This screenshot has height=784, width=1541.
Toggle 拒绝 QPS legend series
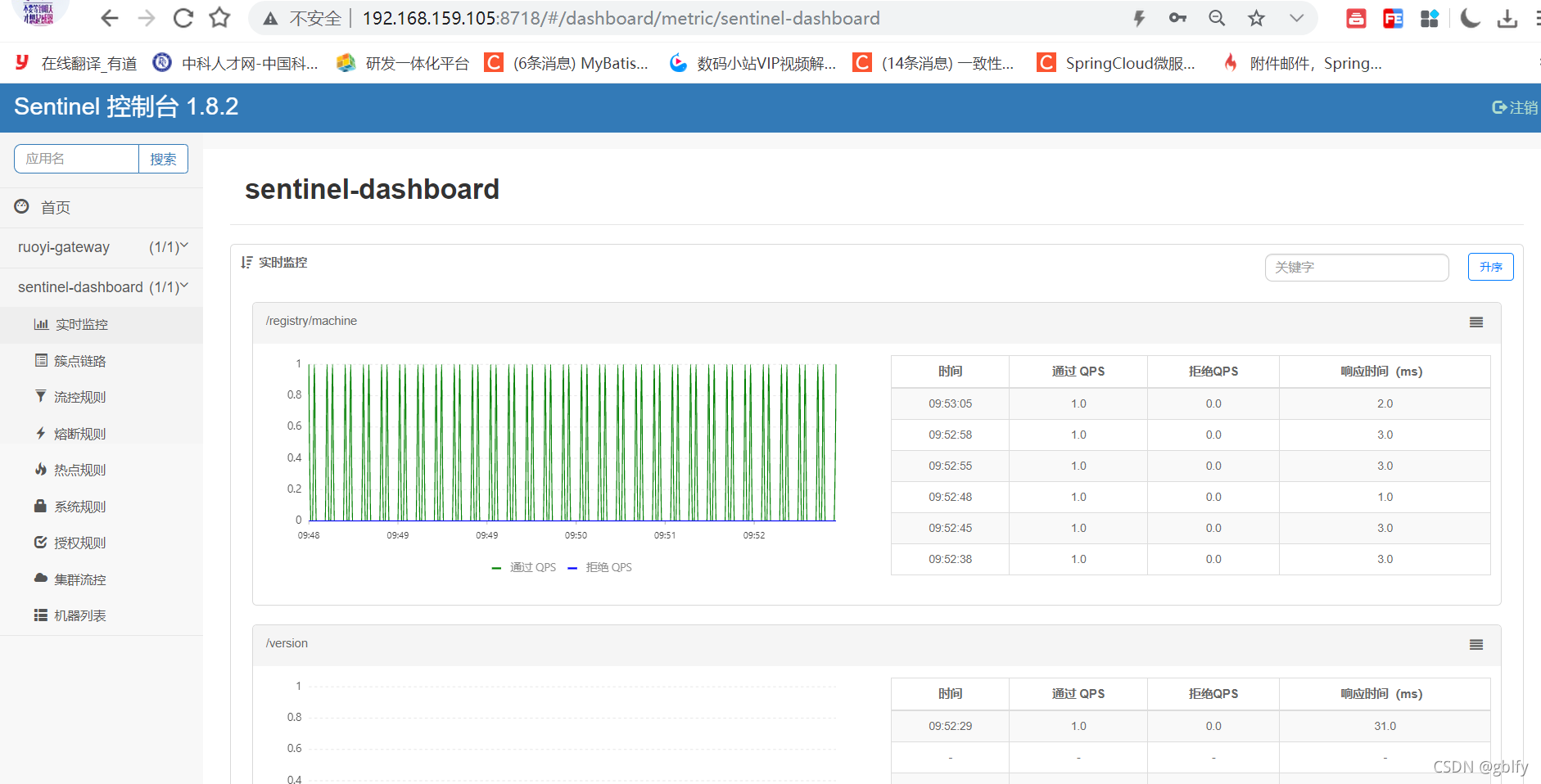click(x=599, y=567)
